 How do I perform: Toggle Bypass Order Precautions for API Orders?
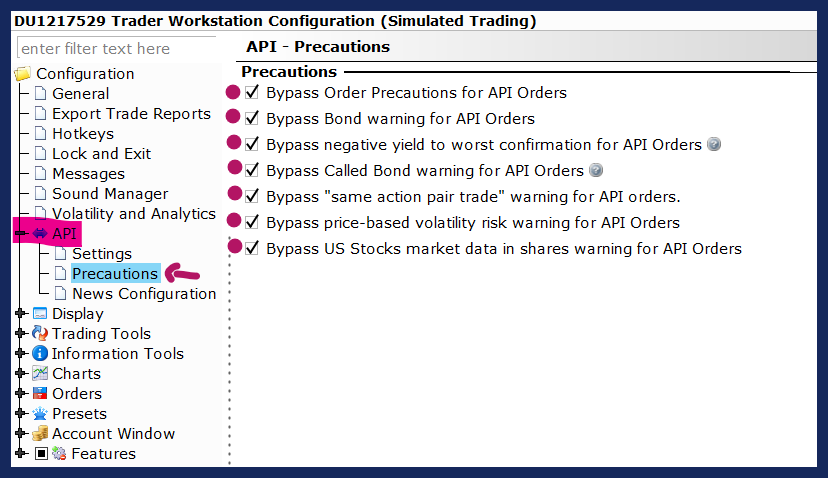point(252,92)
